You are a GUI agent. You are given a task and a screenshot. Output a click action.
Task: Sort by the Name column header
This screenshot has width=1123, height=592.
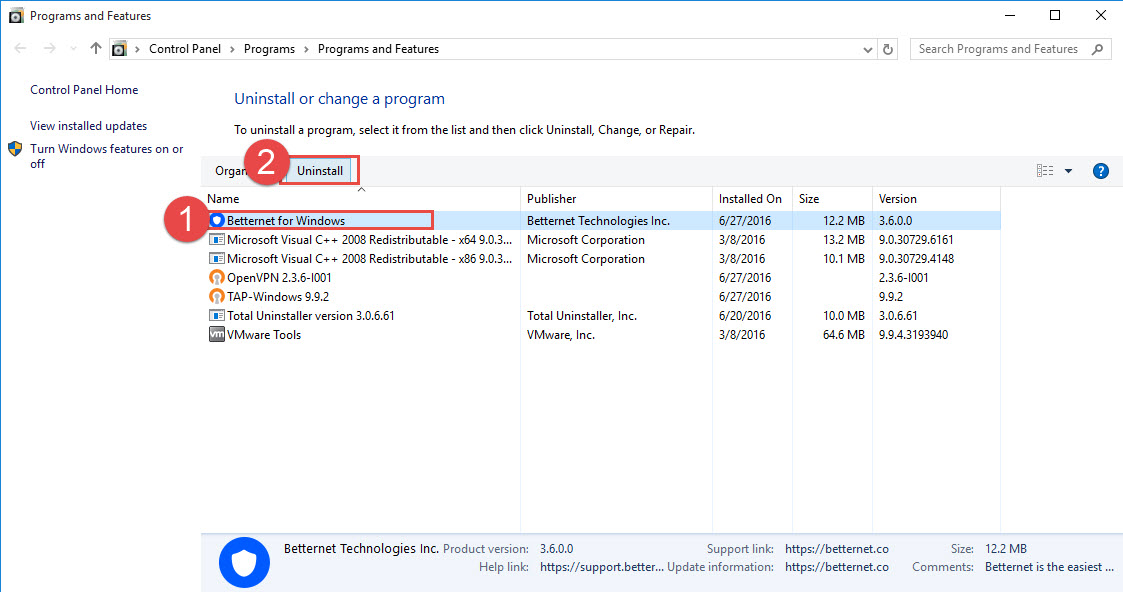coord(362,198)
